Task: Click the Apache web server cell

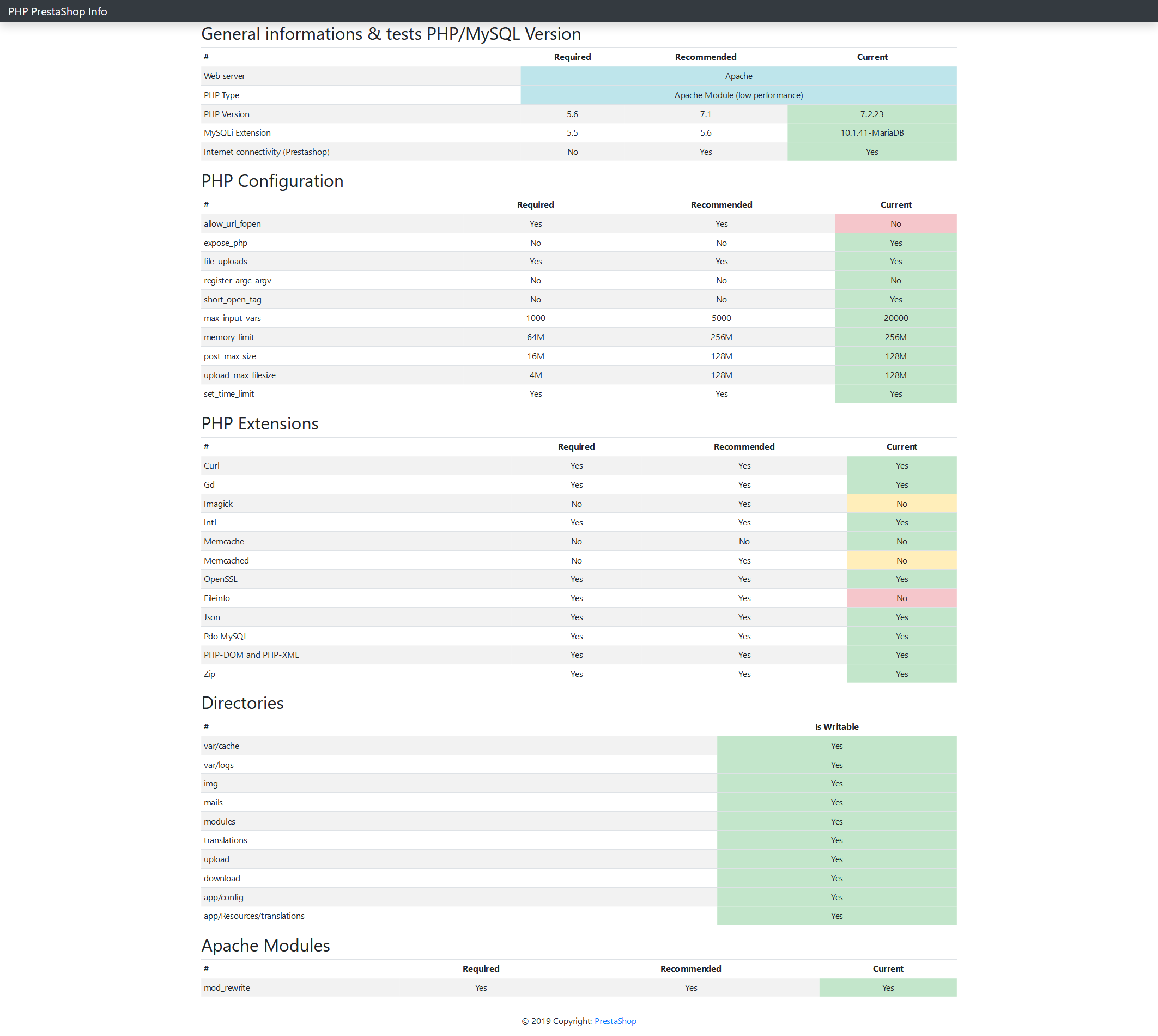Action: 738,76
